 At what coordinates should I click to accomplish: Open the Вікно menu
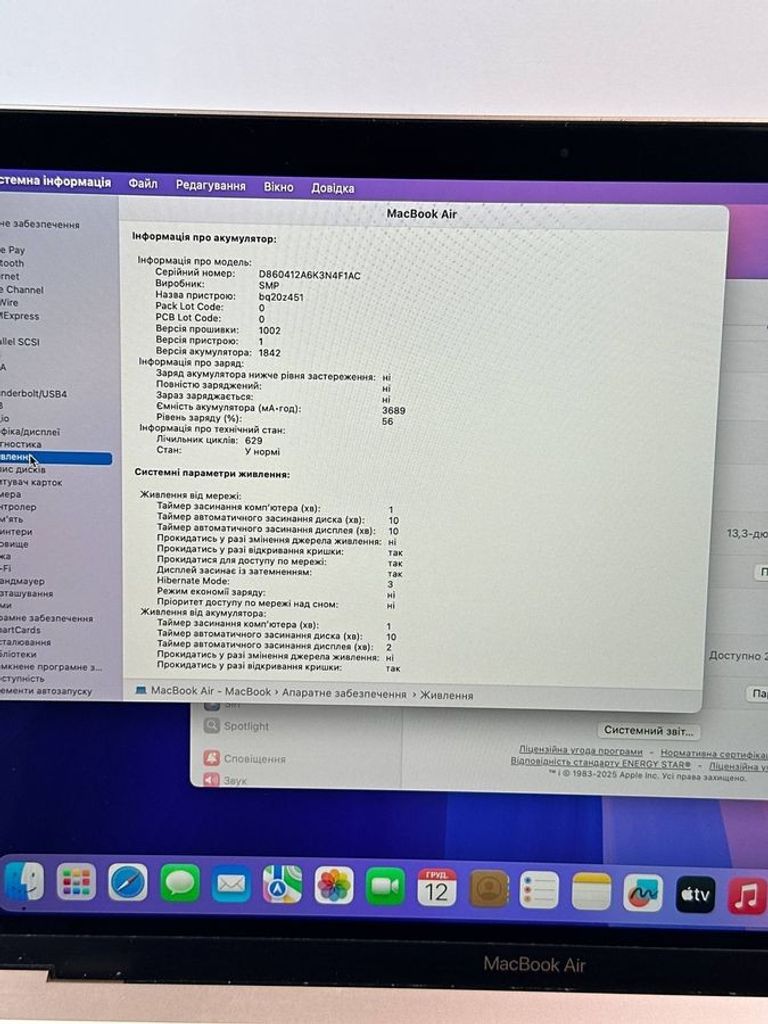tap(278, 187)
